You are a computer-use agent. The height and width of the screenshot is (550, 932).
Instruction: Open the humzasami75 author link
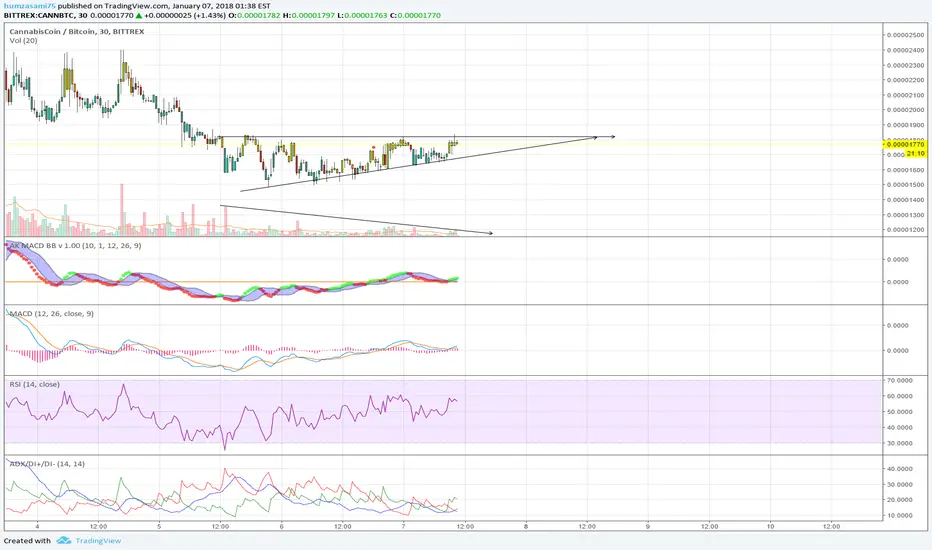coord(29,6)
